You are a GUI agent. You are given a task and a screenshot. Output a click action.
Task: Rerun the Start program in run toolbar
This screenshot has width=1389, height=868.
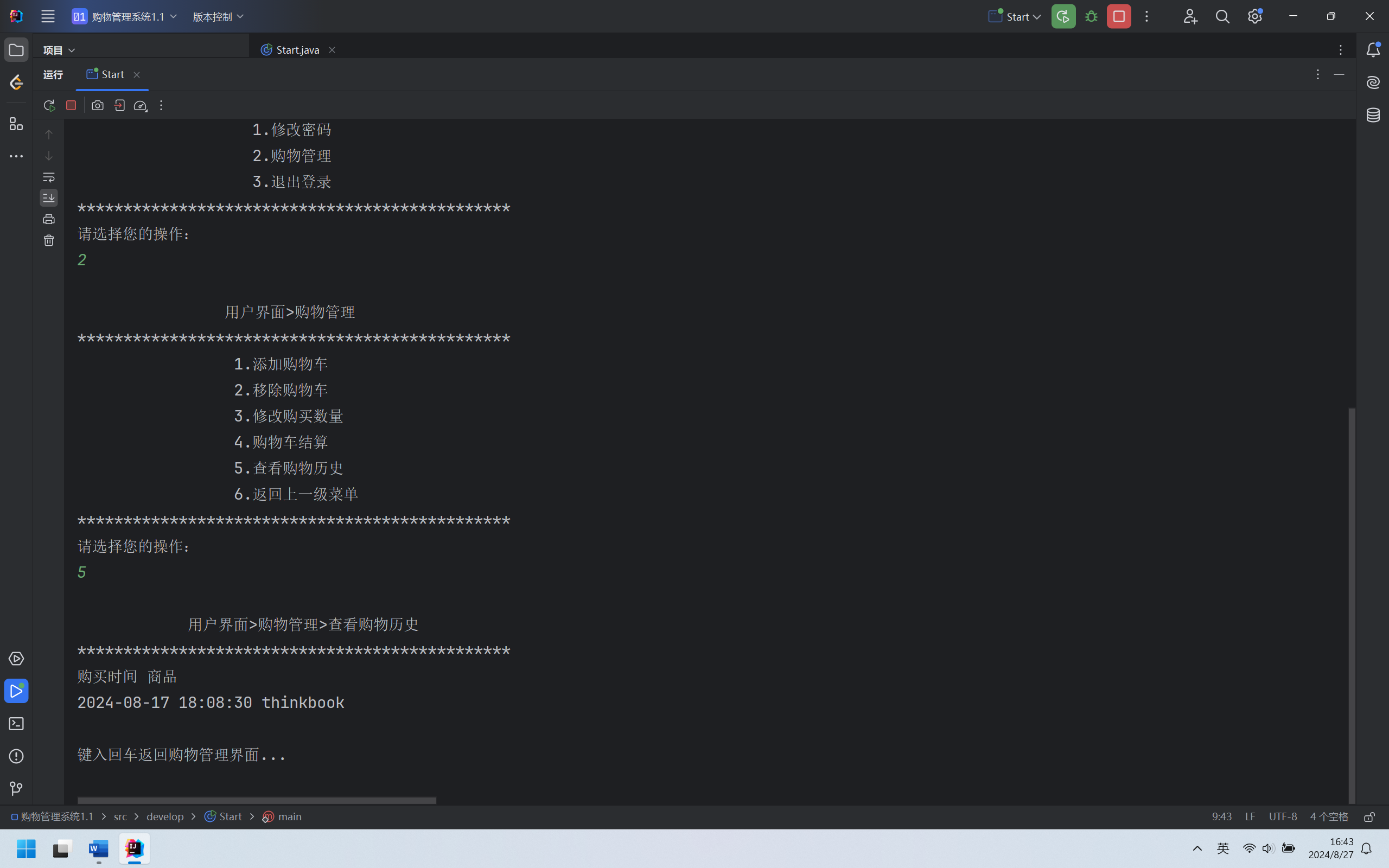coord(49,106)
